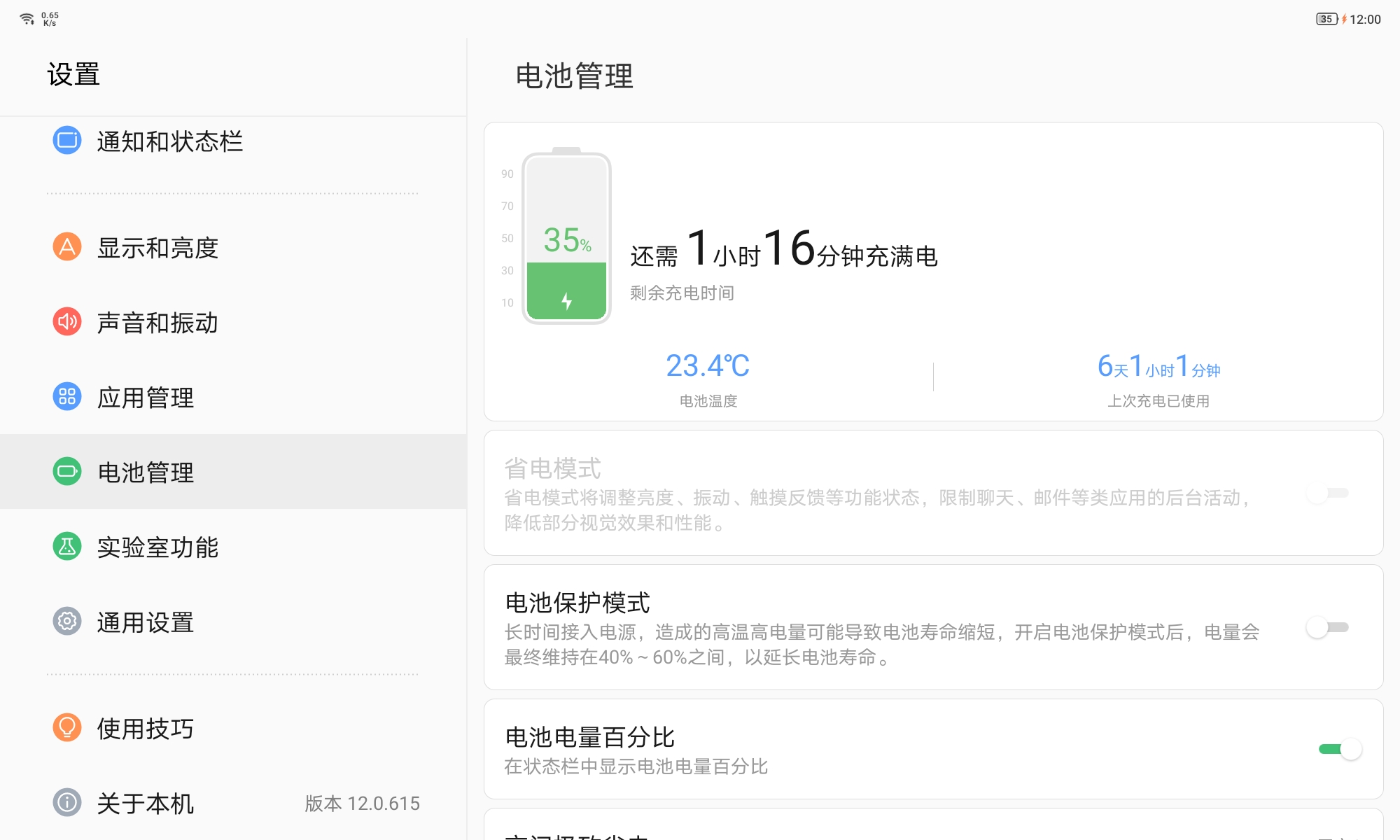Click the 关于本机 info icon
This screenshot has width=1400, height=840.
pyautogui.click(x=66, y=804)
